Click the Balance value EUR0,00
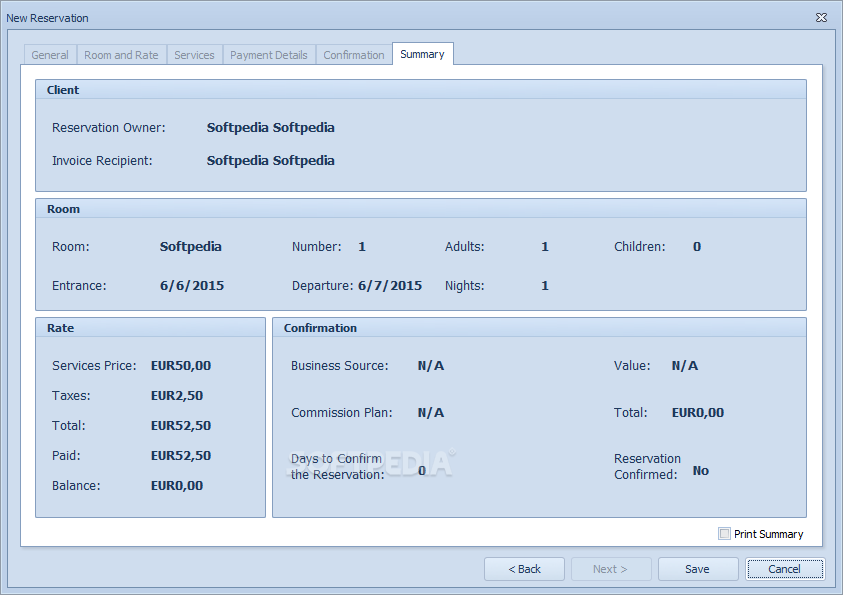 click(x=177, y=486)
